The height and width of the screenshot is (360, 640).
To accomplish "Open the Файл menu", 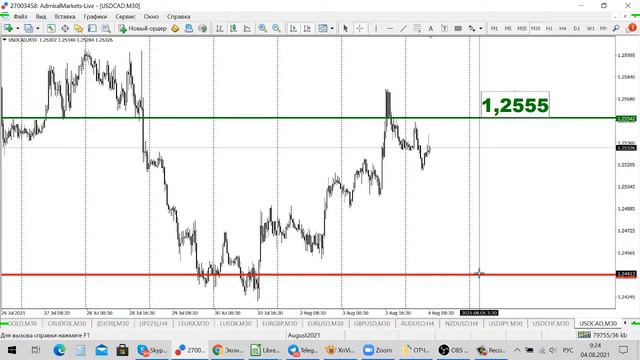I will point(20,17).
